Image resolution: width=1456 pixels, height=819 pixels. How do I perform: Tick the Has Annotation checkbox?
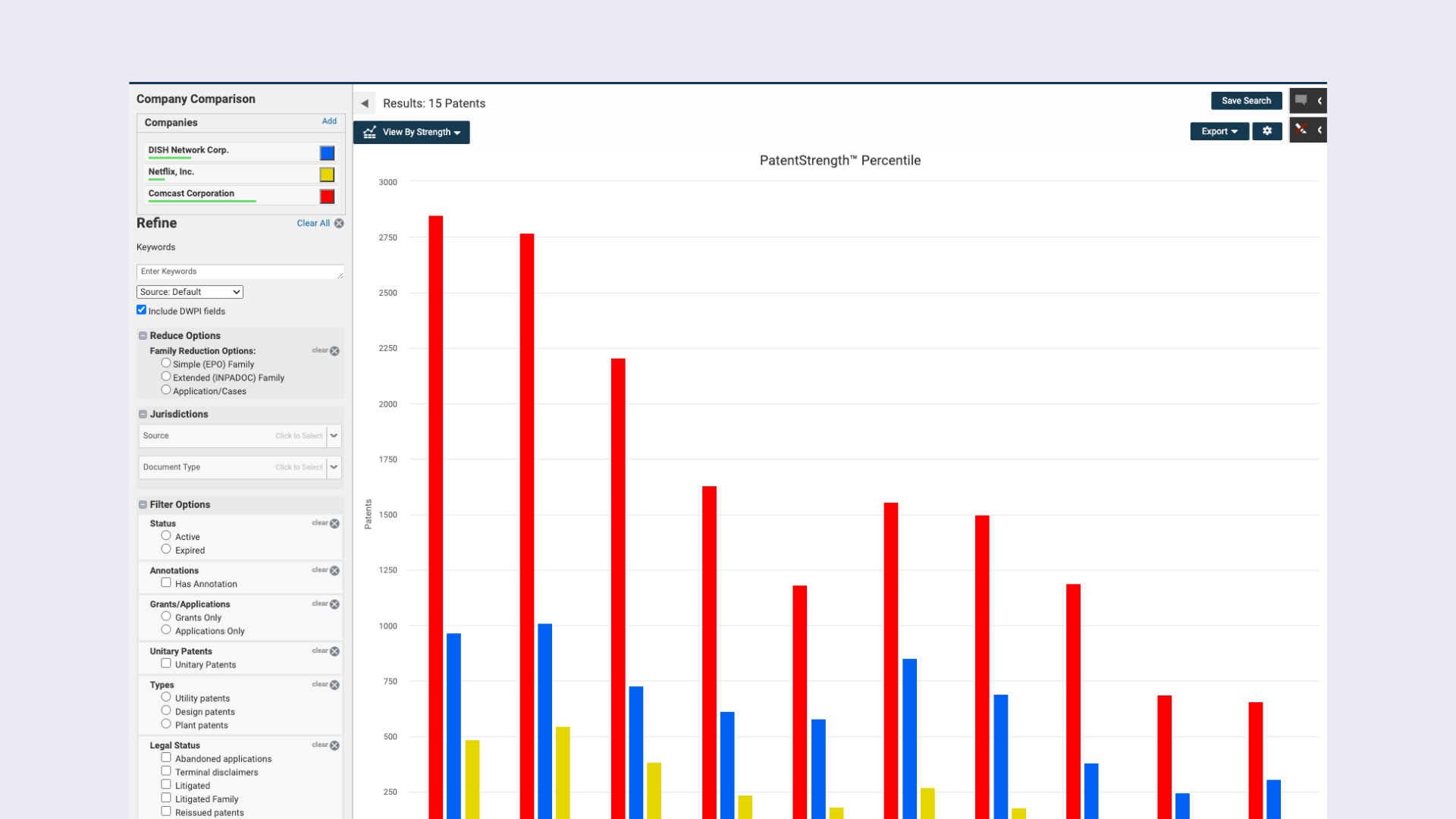pyautogui.click(x=165, y=582)
